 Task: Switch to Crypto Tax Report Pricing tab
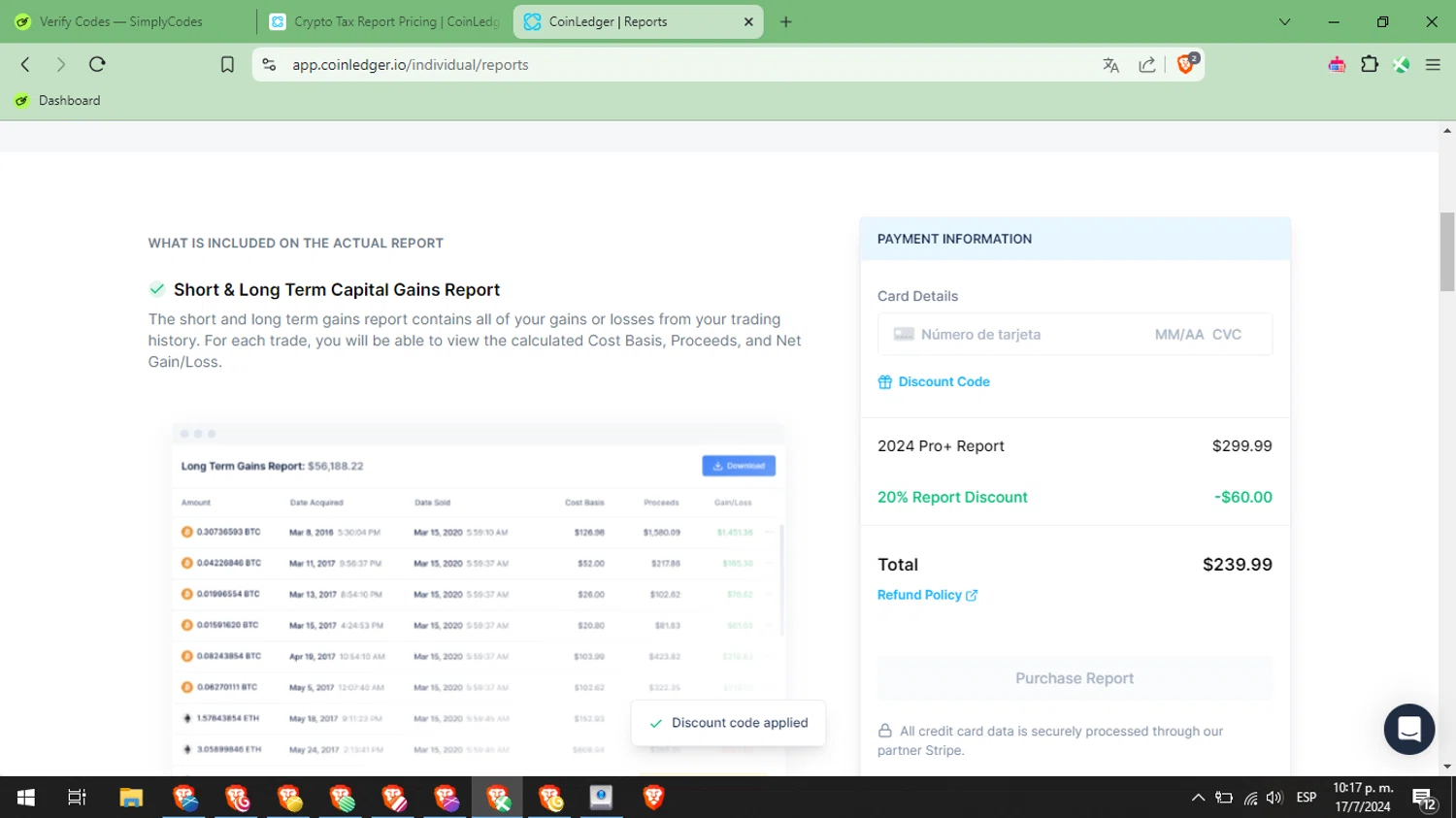click(384, 21)
